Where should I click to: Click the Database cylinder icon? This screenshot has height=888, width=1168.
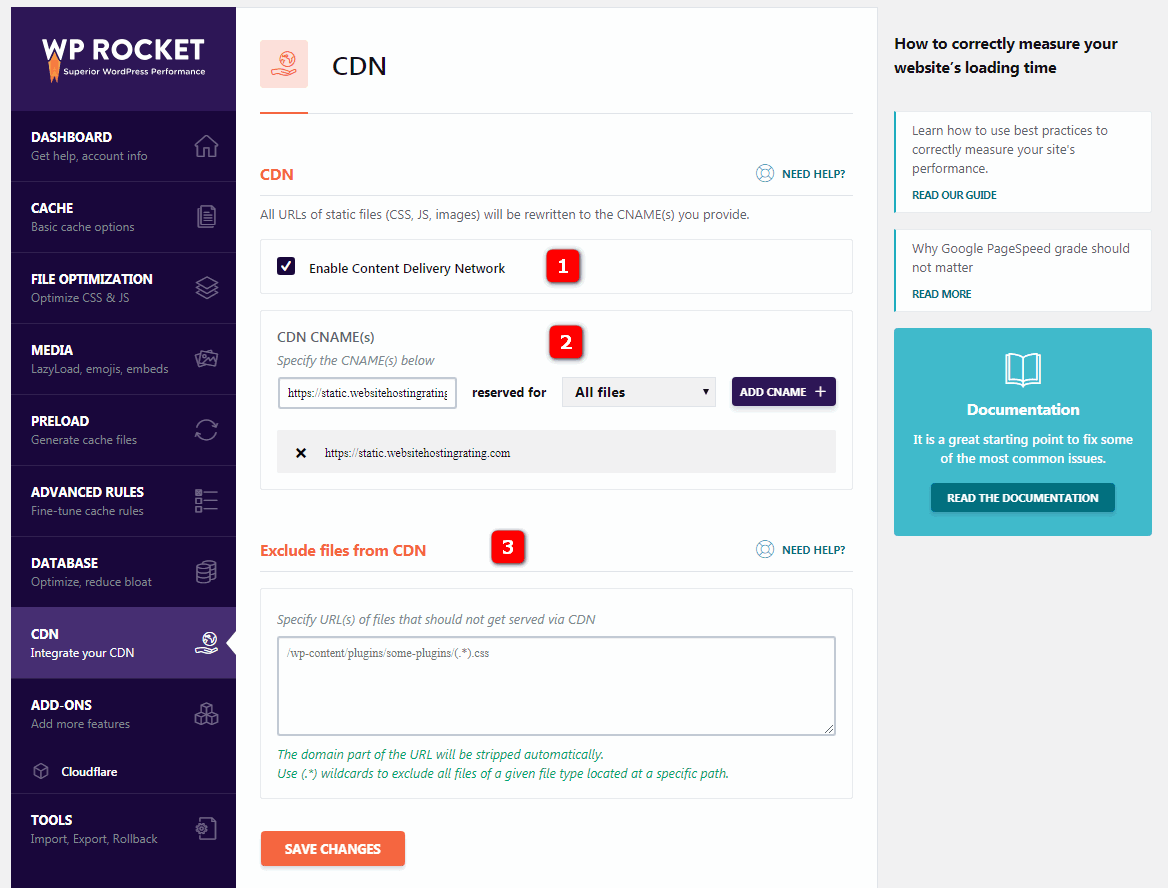(206, 572)
